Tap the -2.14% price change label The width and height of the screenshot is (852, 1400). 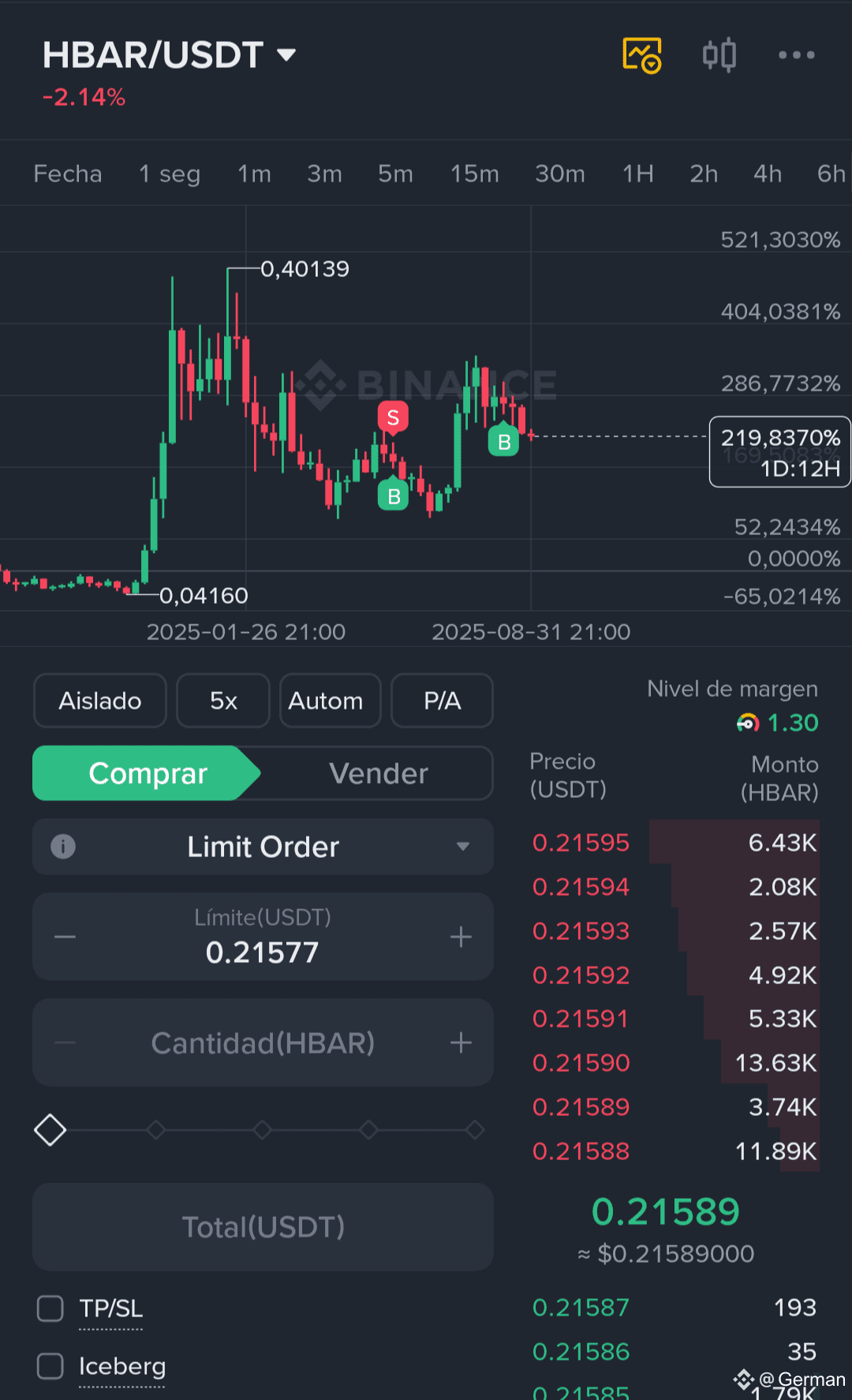click(84, 97)
